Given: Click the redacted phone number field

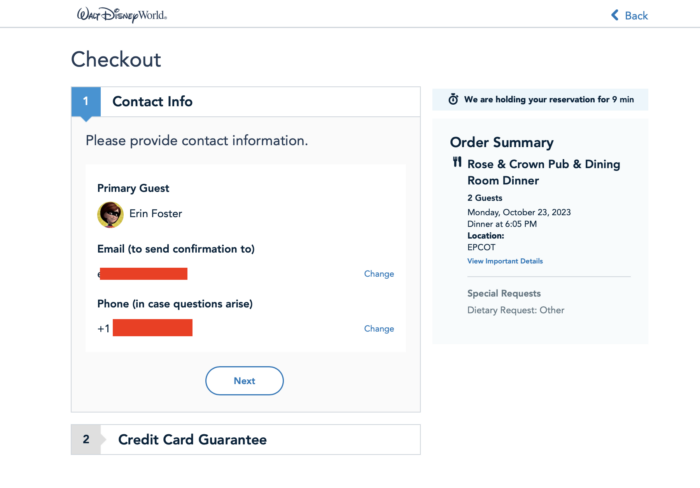Looking at the screenshot, I should coord(152,328).
